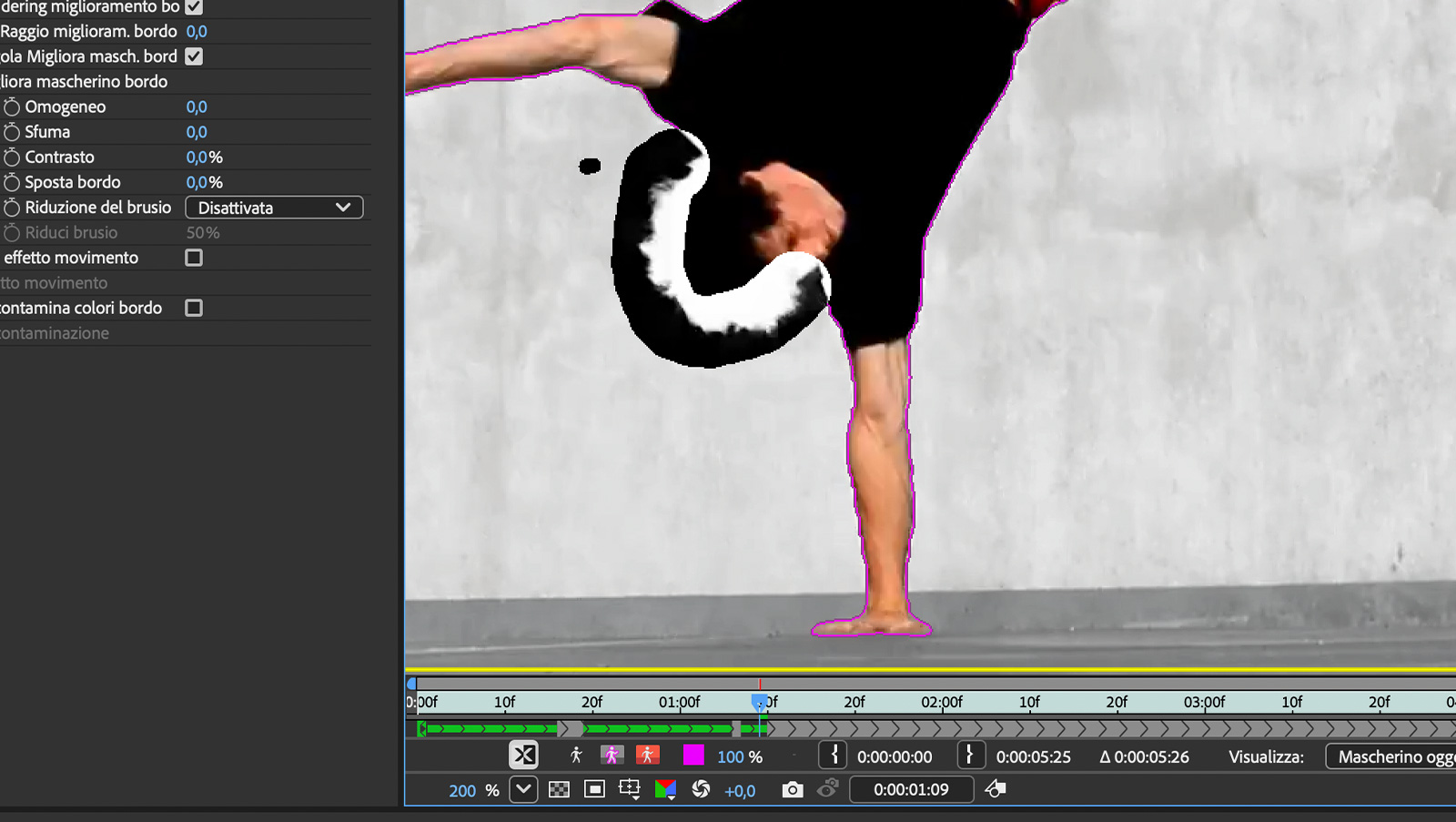The image size is (1456, 822).
Task: Click the current time 0:00:01:09 field
Action: (911, 789)
